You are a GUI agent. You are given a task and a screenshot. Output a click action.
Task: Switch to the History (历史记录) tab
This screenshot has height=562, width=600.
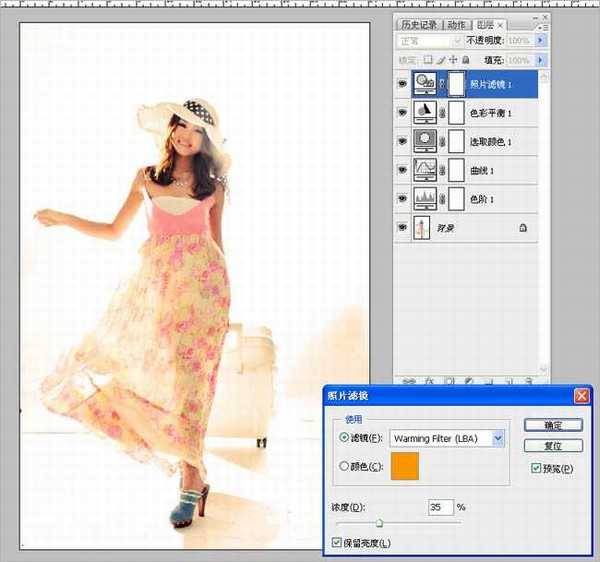click(420, 25)
